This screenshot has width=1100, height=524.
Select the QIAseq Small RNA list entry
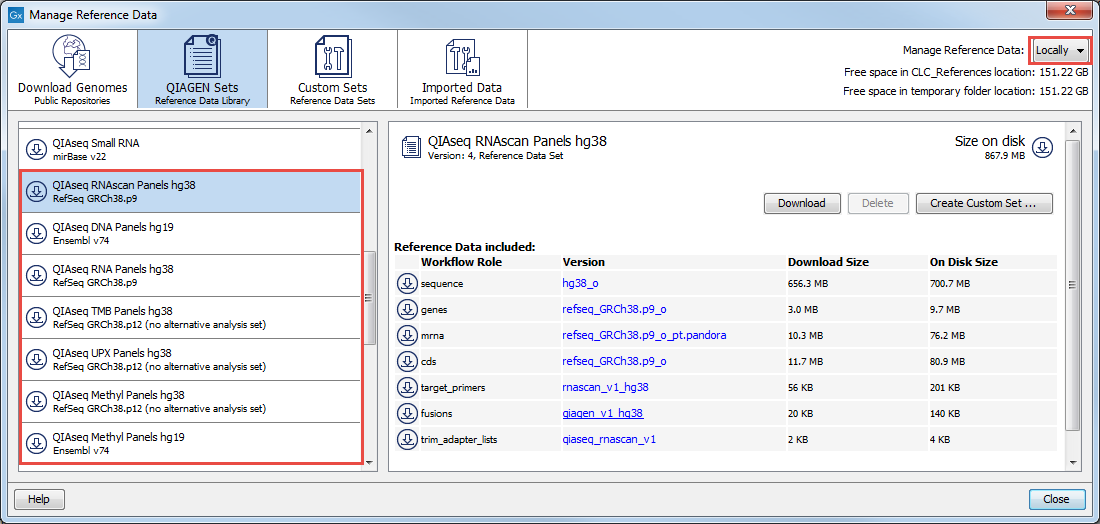[189, 149]
